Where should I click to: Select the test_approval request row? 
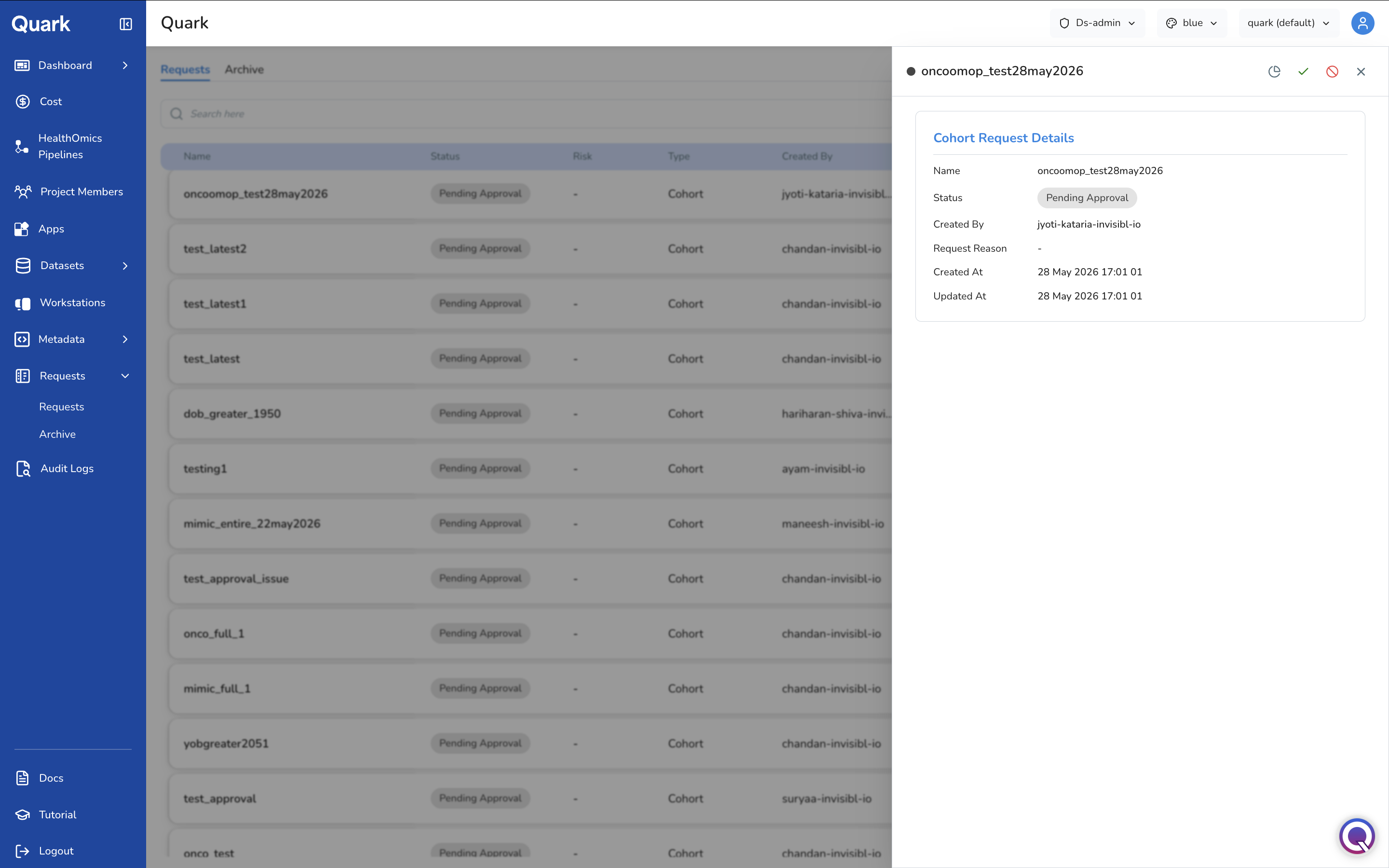click(x=530, y=799)
